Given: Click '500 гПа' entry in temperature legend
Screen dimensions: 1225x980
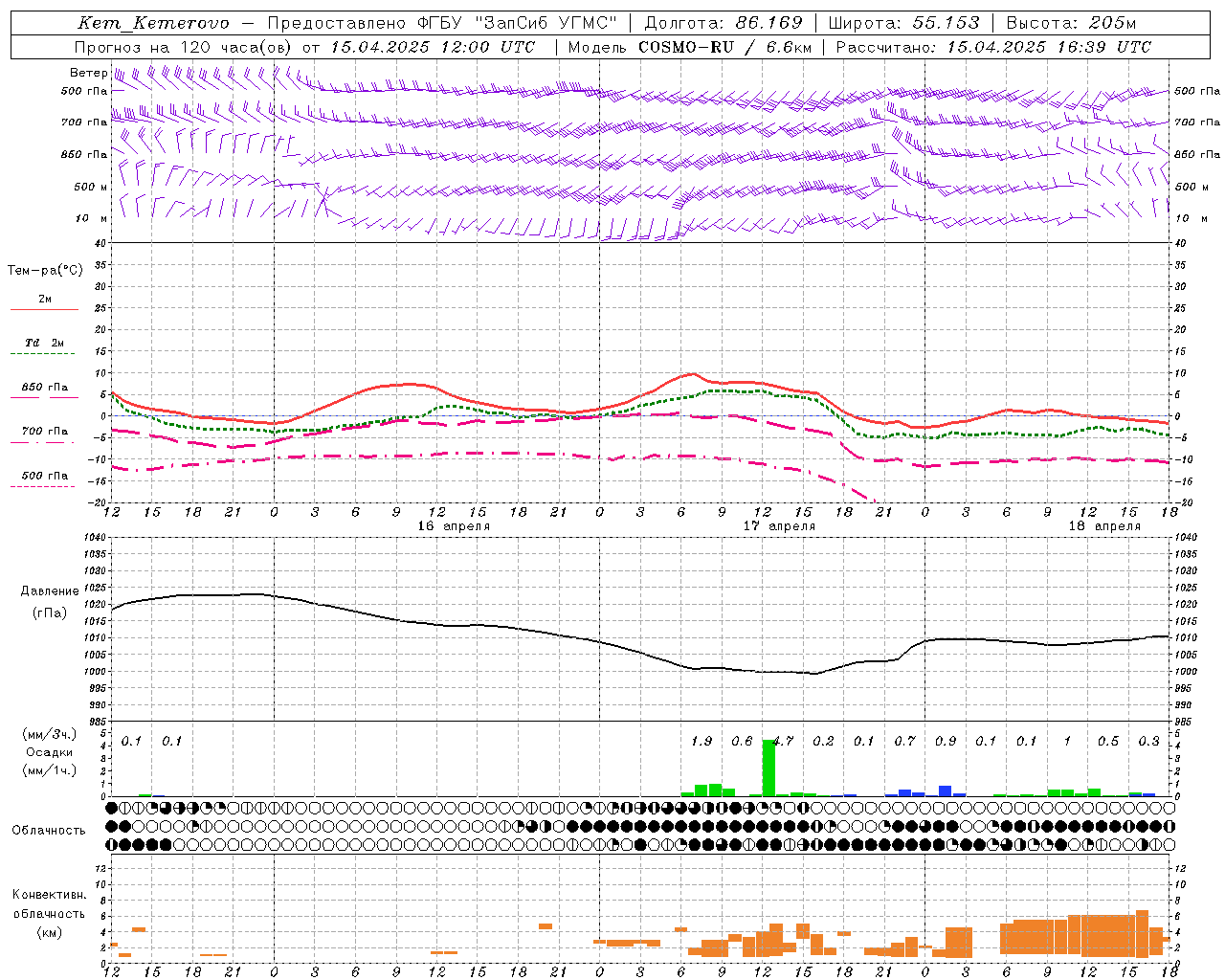Looking at the screenshot, I should (45, 476).
